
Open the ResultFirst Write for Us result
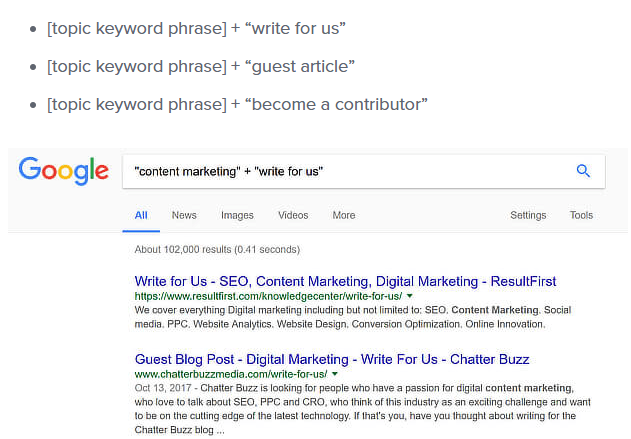345,281
